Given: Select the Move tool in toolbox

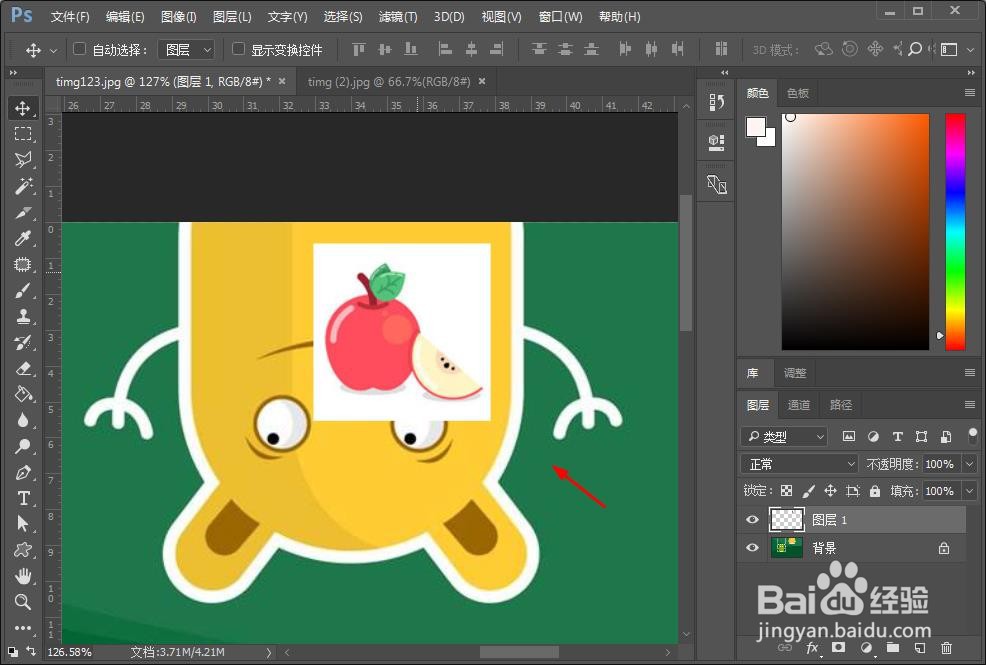Looking at the screenshot, I should point(23,108).
